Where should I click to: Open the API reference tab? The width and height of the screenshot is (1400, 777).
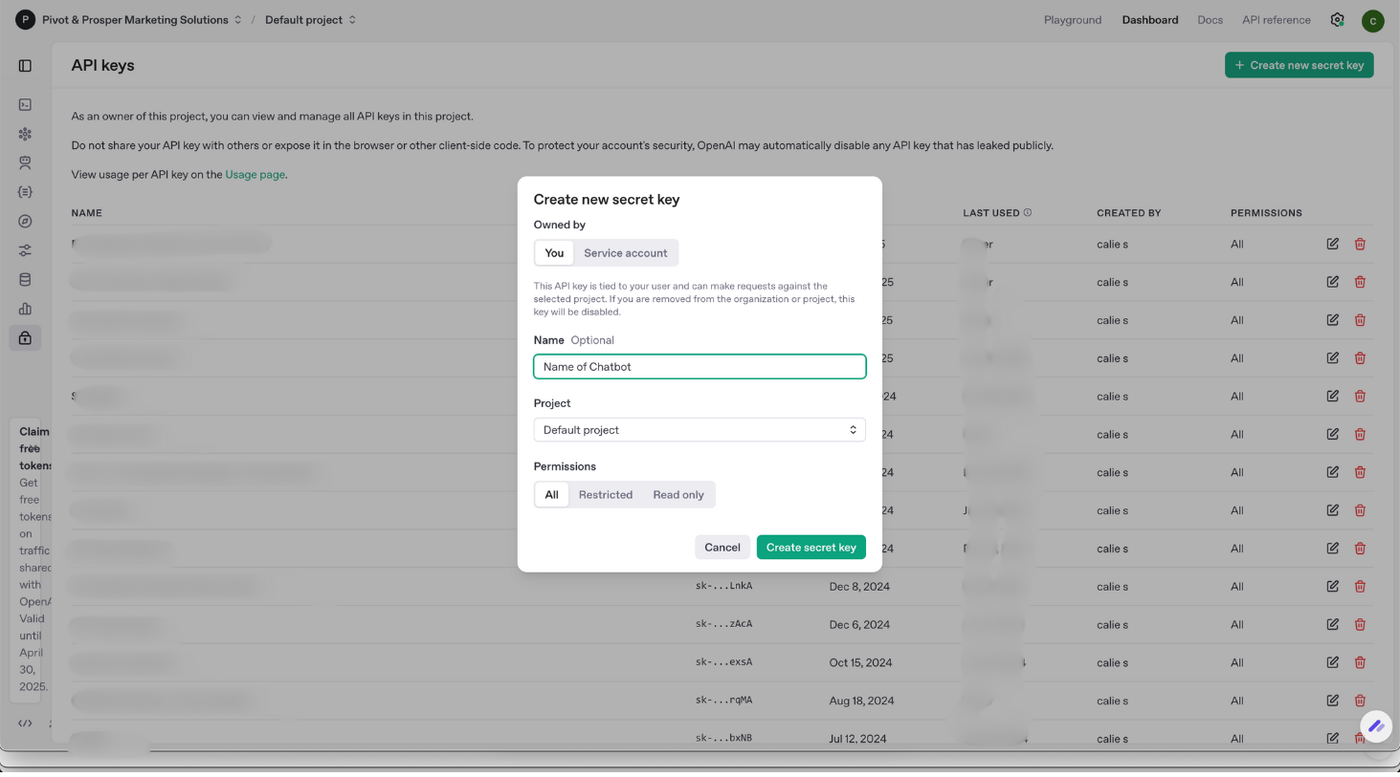click(x=1276, y=20)
